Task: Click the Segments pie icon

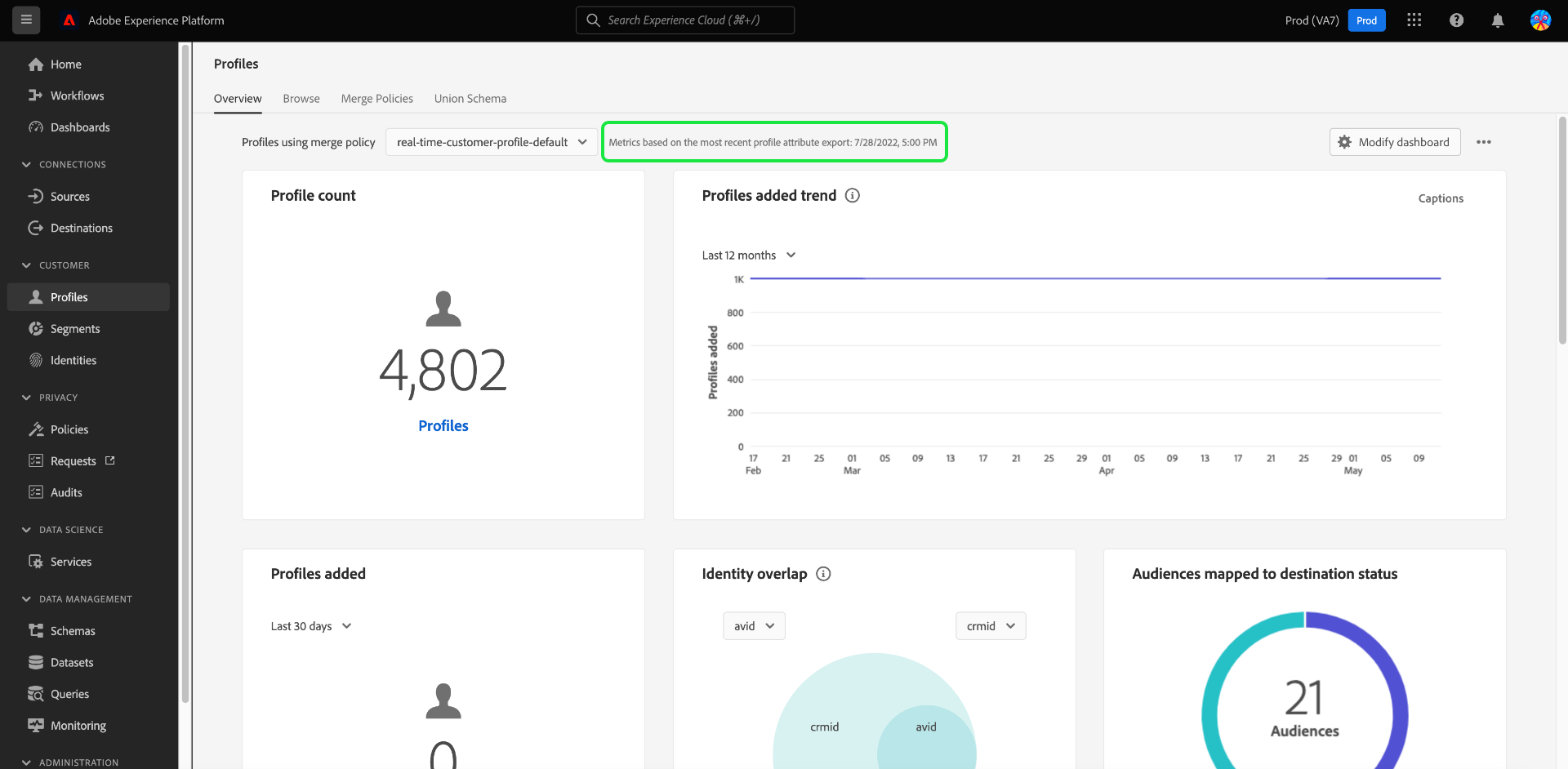Action: tap(36, 329)
